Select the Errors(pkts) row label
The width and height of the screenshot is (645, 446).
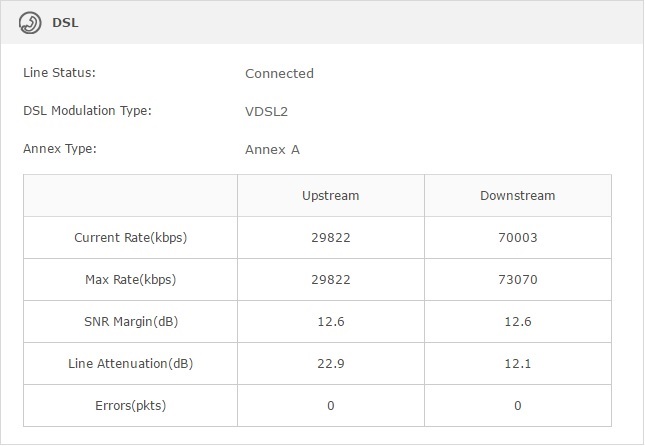pyautogui.click(x=130, y=405)
